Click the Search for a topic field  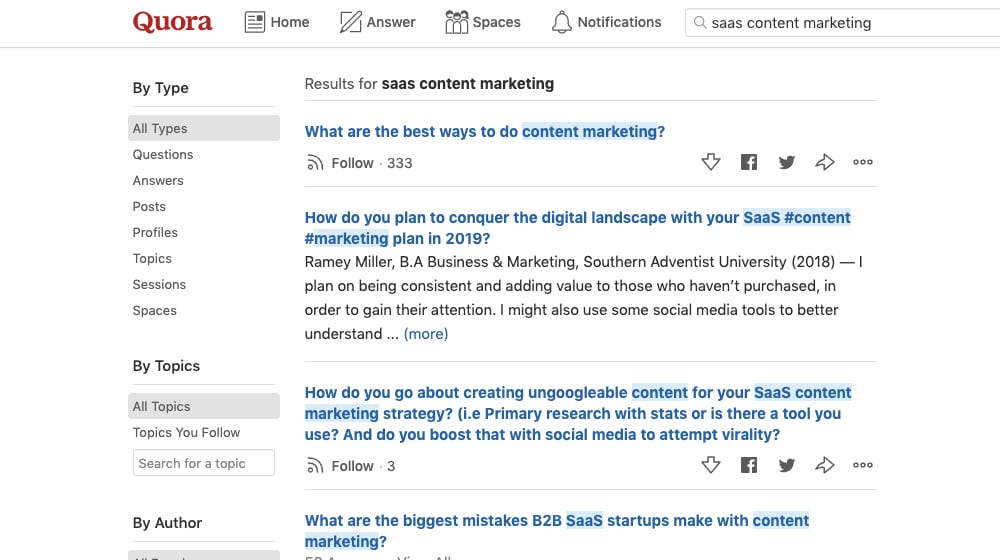(203, 463)
